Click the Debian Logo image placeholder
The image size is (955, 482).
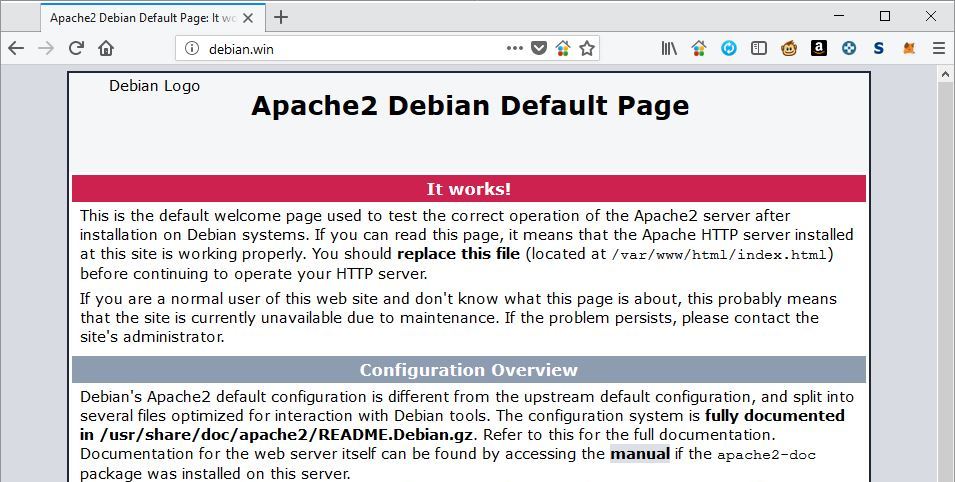tap(154, 86)
